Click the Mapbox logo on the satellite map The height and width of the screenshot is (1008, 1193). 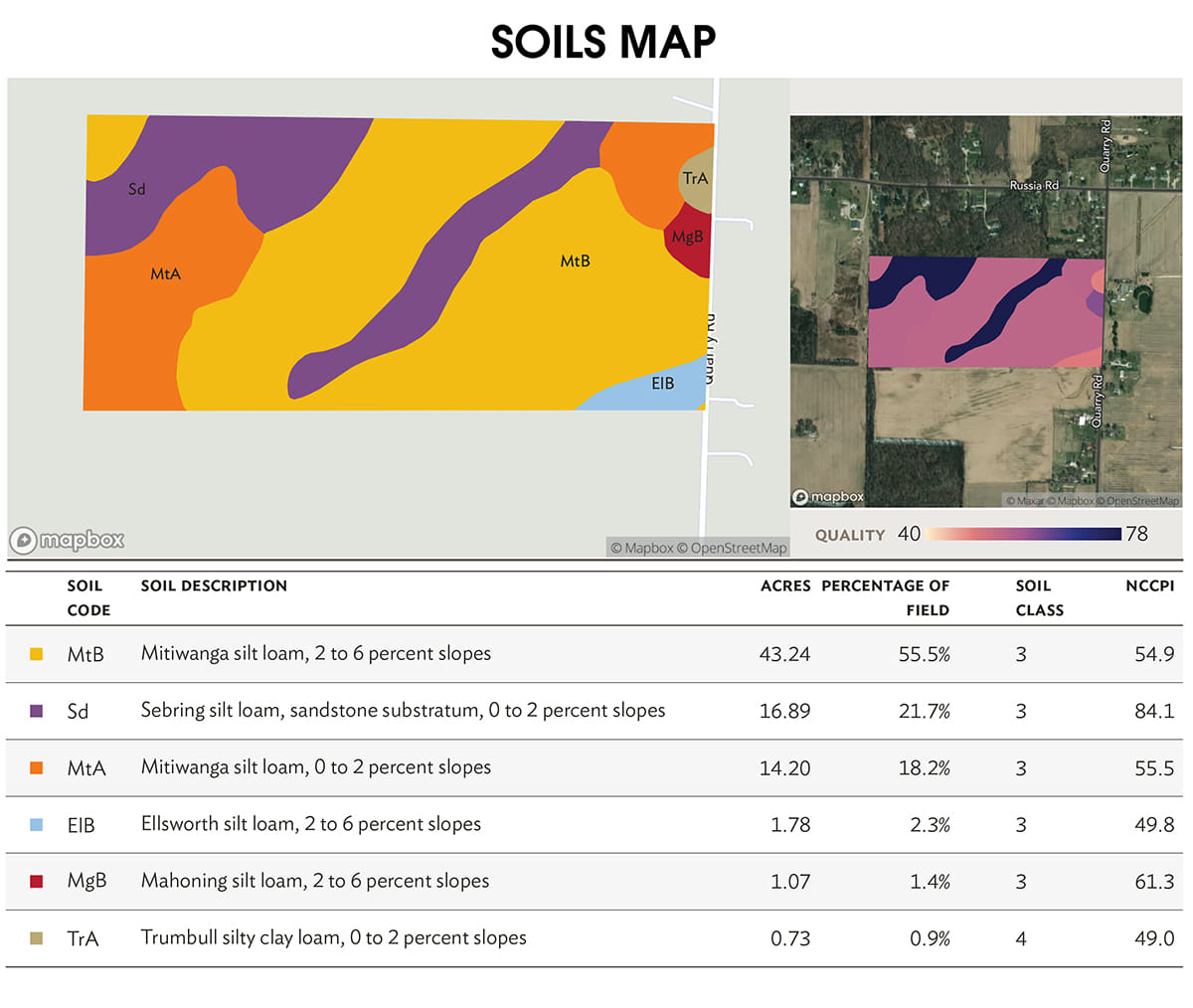pos(828,496)
